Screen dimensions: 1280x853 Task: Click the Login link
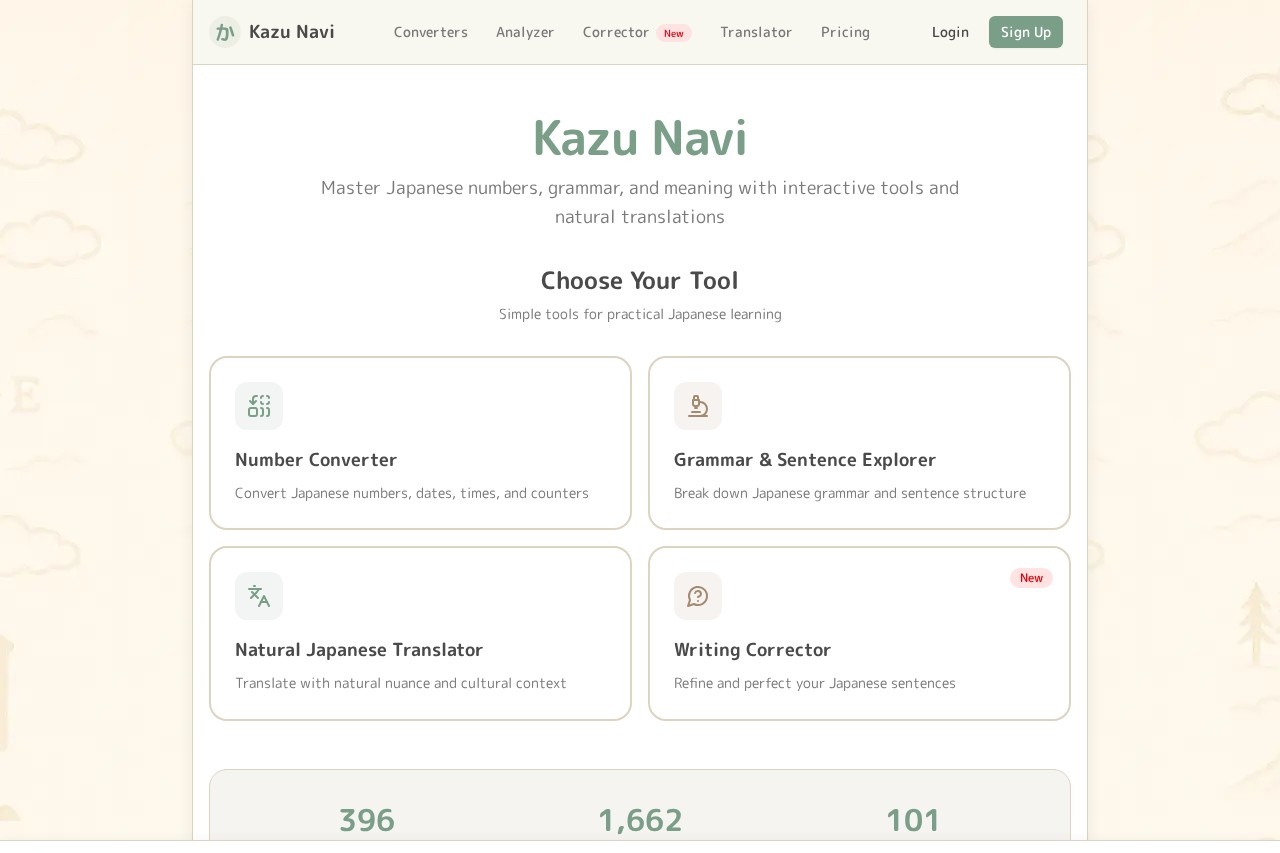[950, 32]
